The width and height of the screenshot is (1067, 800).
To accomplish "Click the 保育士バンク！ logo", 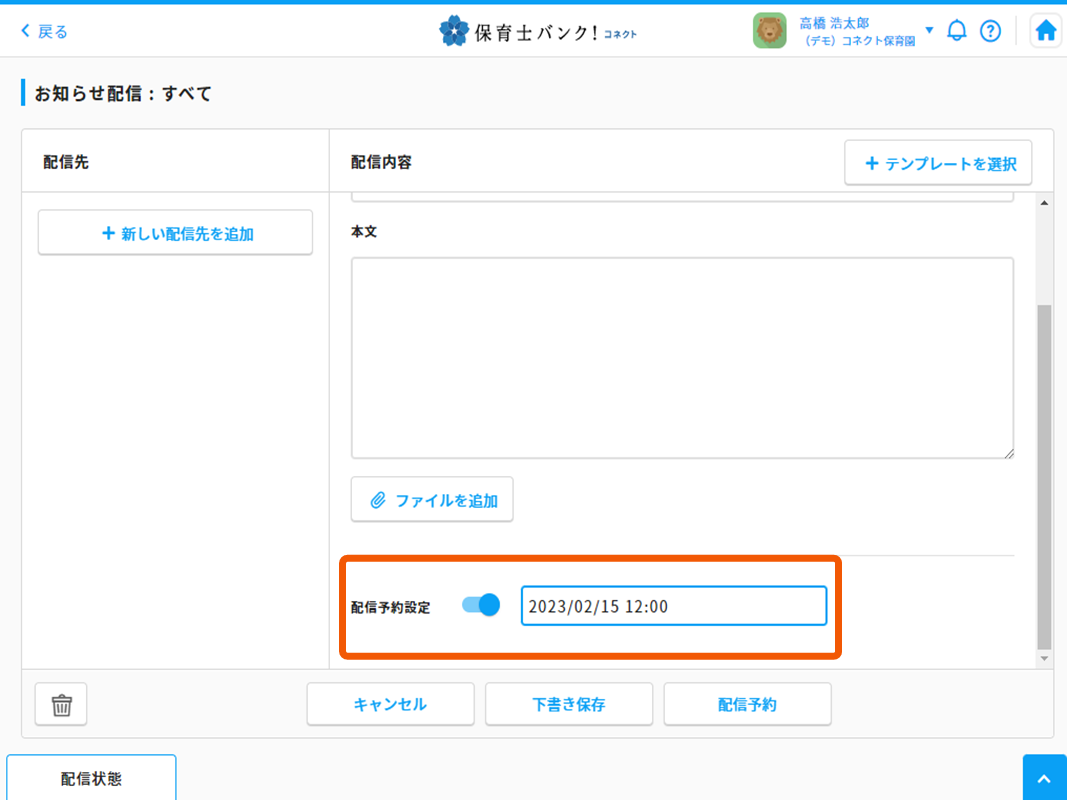I will pos(537,31).
